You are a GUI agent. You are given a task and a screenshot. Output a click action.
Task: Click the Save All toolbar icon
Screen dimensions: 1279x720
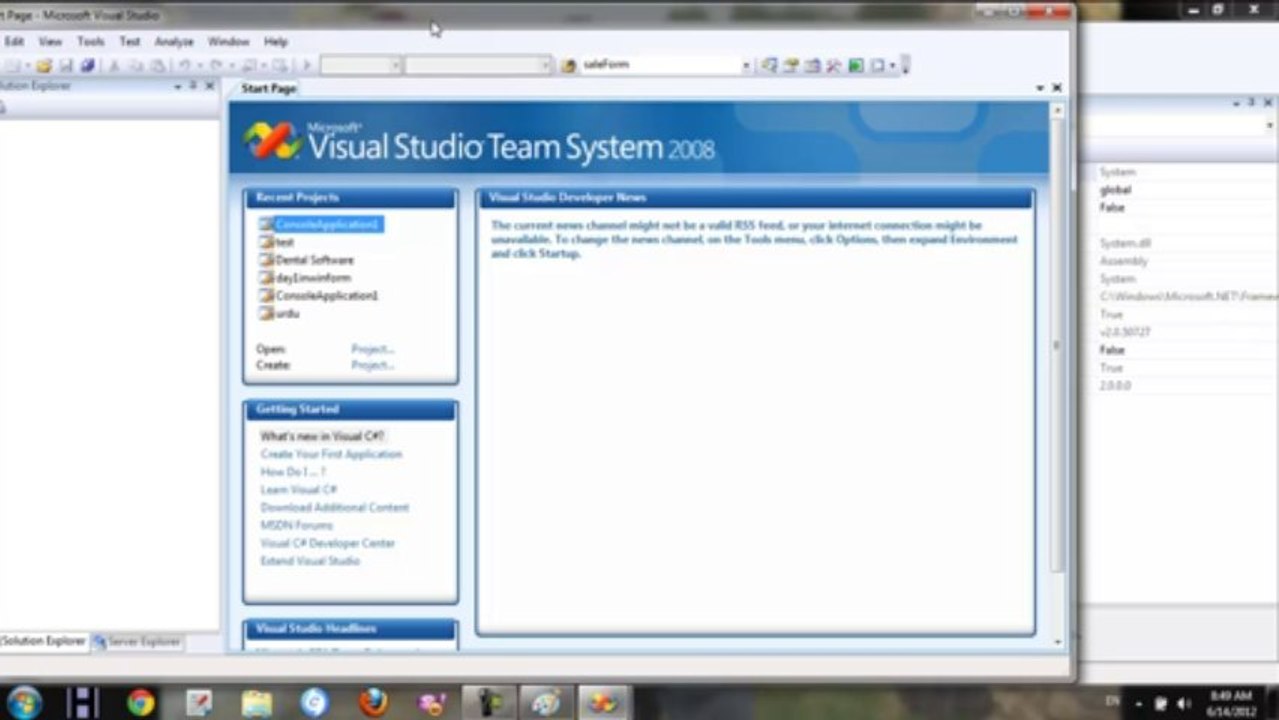pyautogui.click(x=87, y=66)
